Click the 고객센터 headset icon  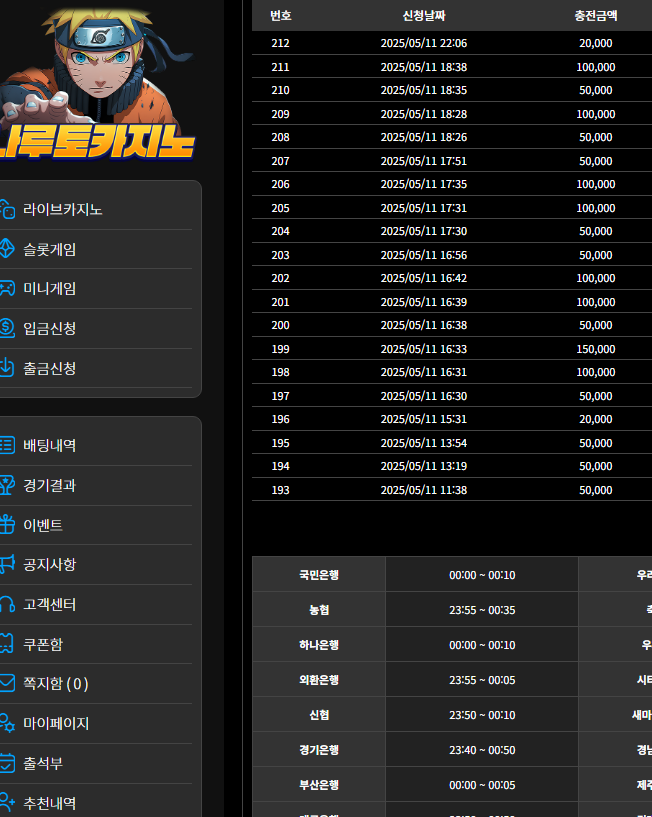(x=7, y=604)
